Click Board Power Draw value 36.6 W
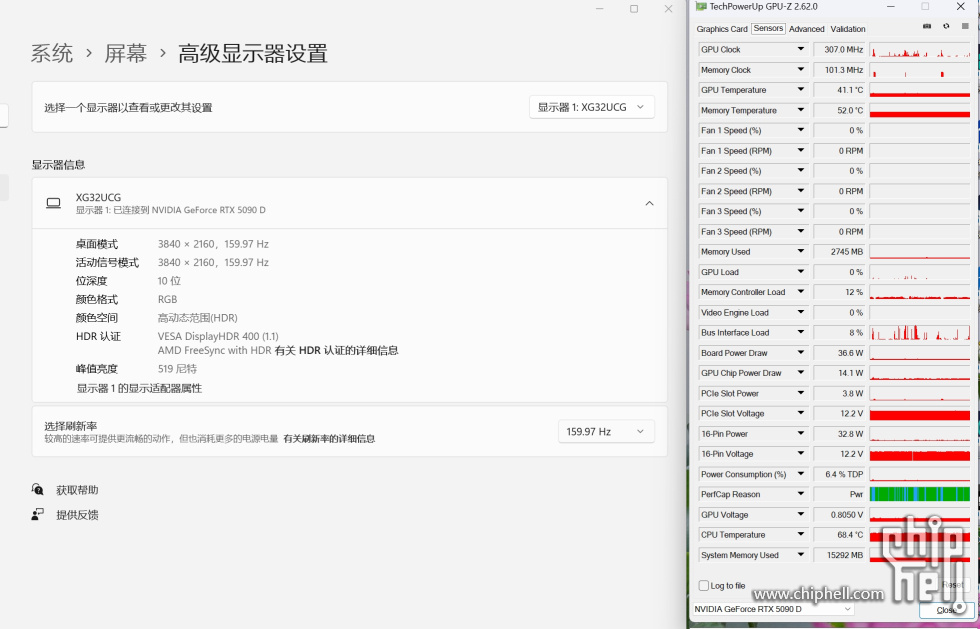980x629 pixels. tap(839, 353)
